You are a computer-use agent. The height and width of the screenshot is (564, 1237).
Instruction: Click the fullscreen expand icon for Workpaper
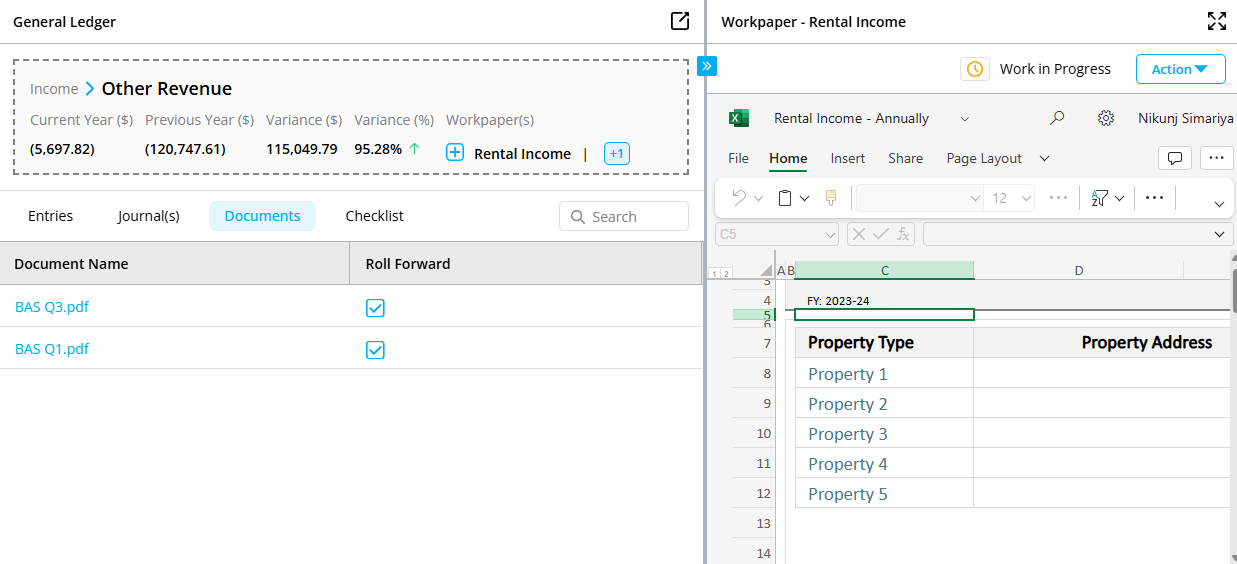point(1216,21)
